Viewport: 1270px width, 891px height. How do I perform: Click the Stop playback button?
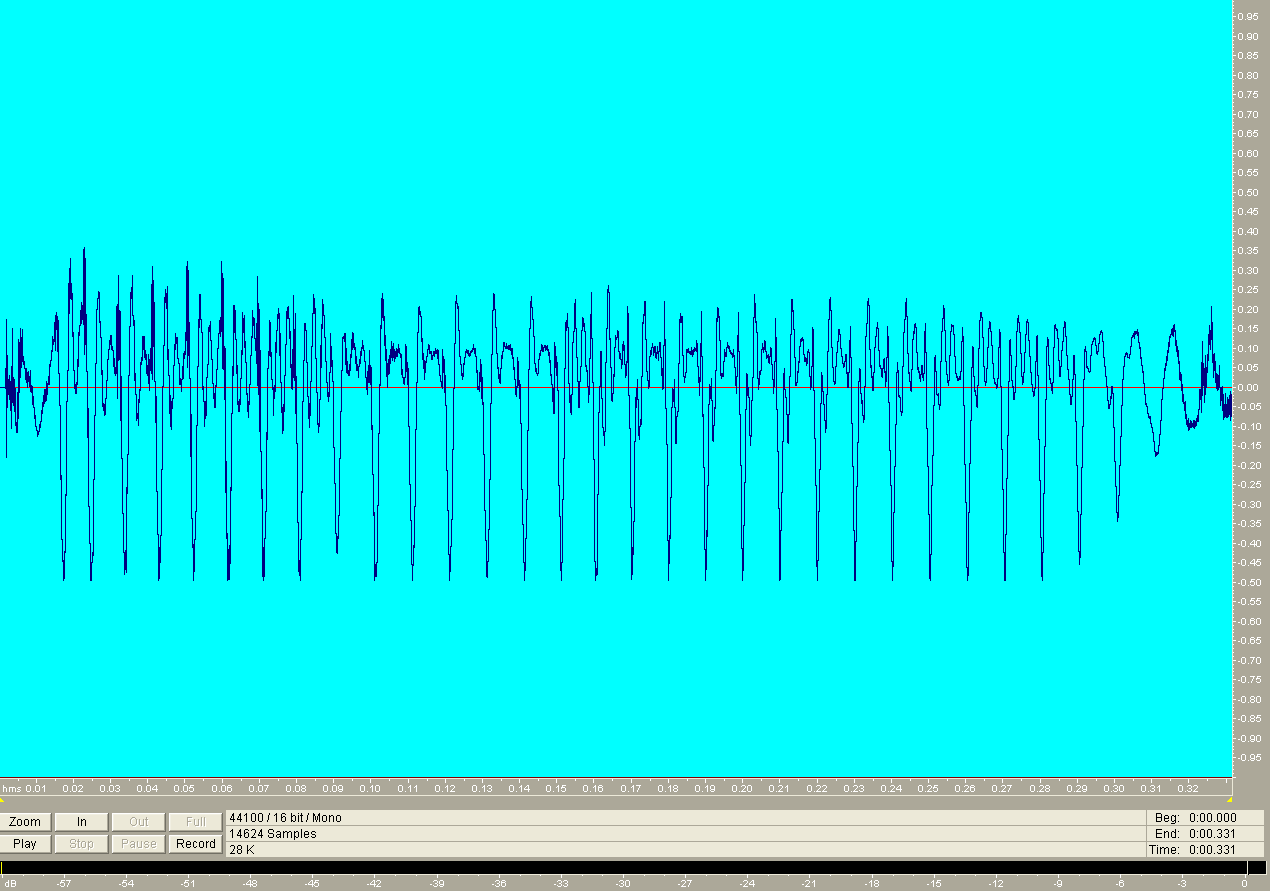click(82, 843)
